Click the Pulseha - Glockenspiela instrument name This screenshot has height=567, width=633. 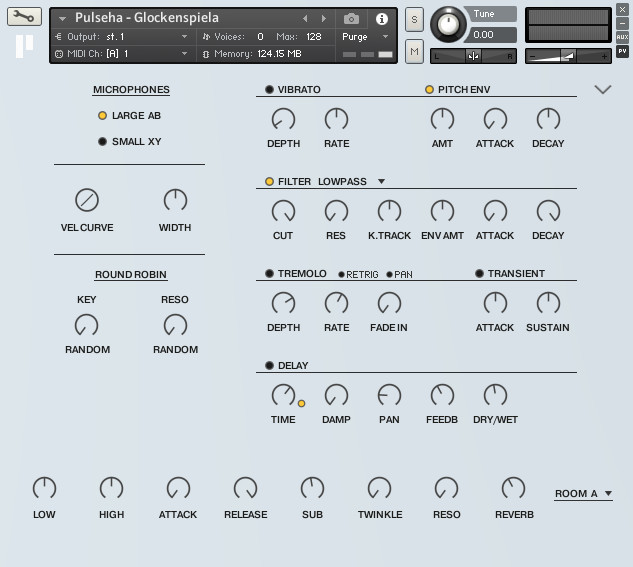[147, 18]
